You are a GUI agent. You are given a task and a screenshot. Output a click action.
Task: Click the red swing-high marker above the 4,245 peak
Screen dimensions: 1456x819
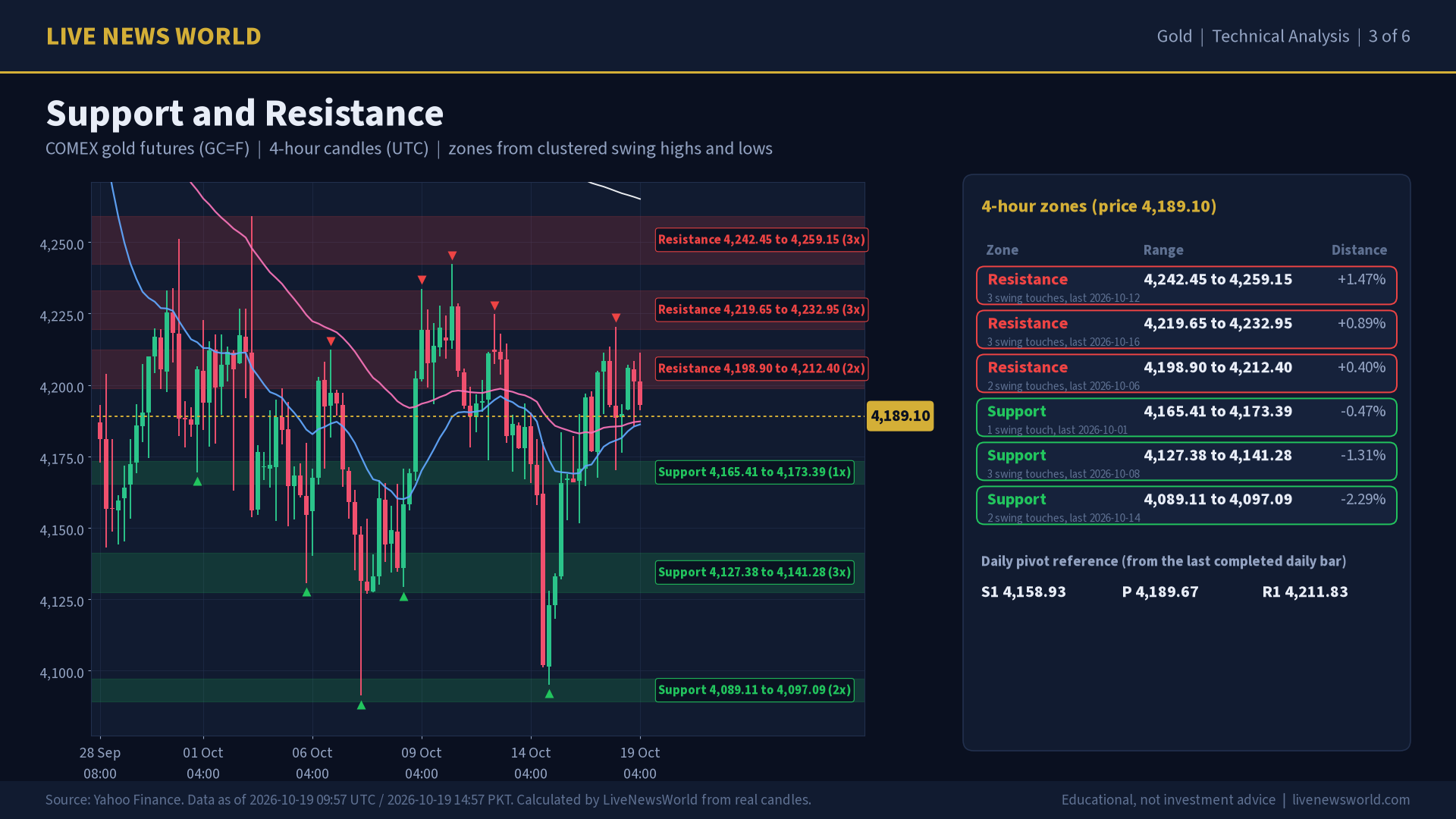pos(452,256)
